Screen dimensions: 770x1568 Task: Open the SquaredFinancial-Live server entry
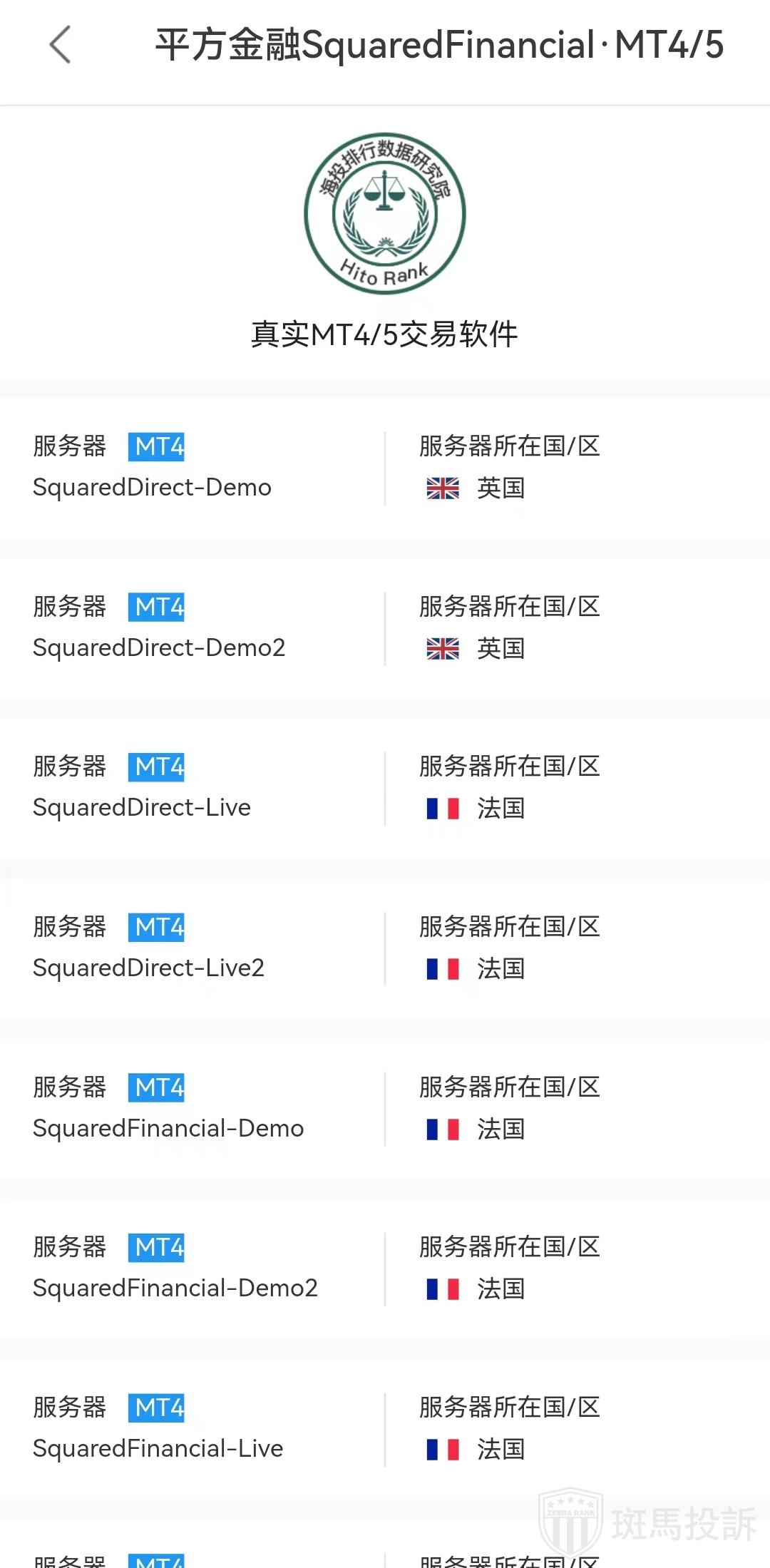158,1449
